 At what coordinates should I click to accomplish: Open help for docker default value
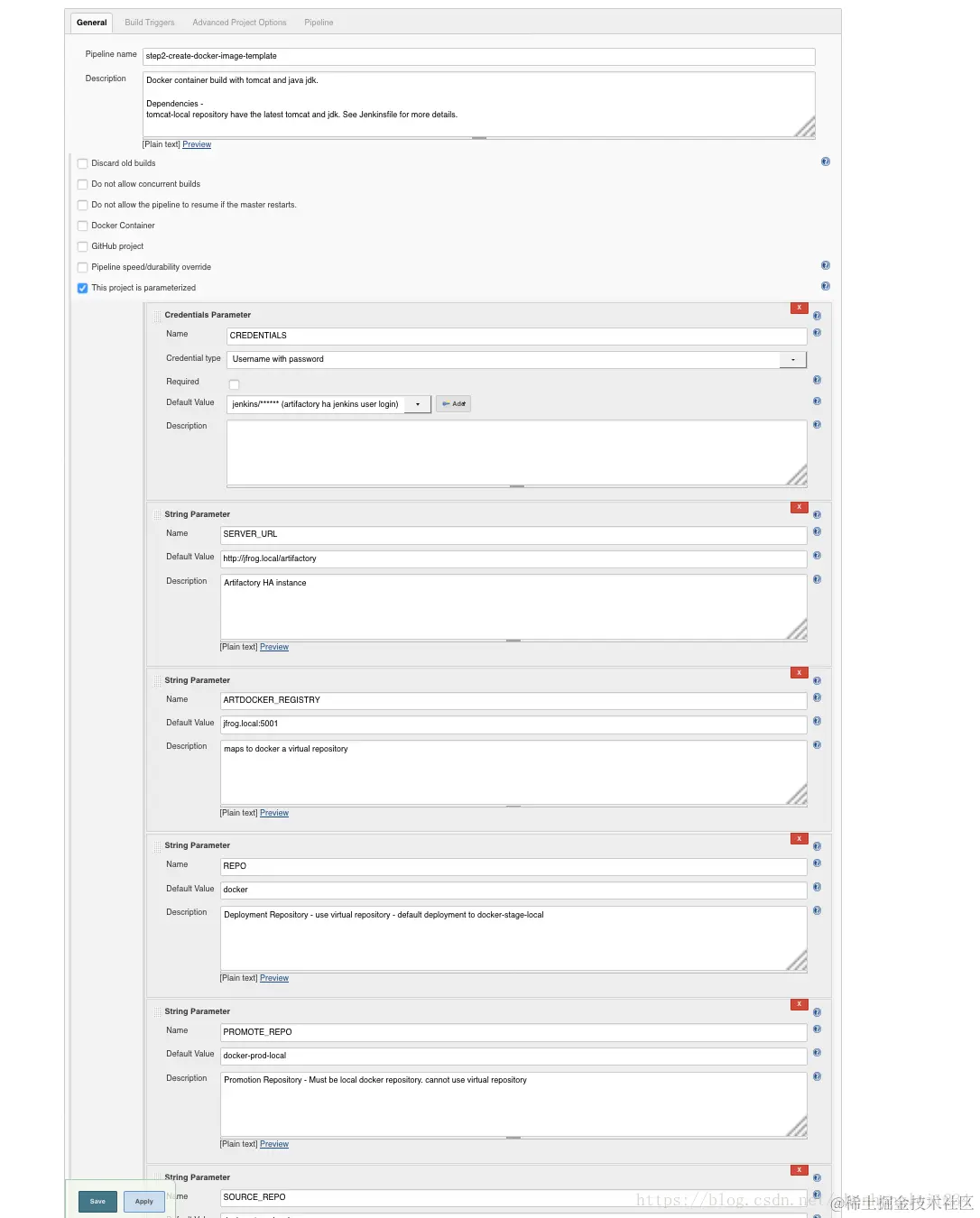(x=817, y=887)
